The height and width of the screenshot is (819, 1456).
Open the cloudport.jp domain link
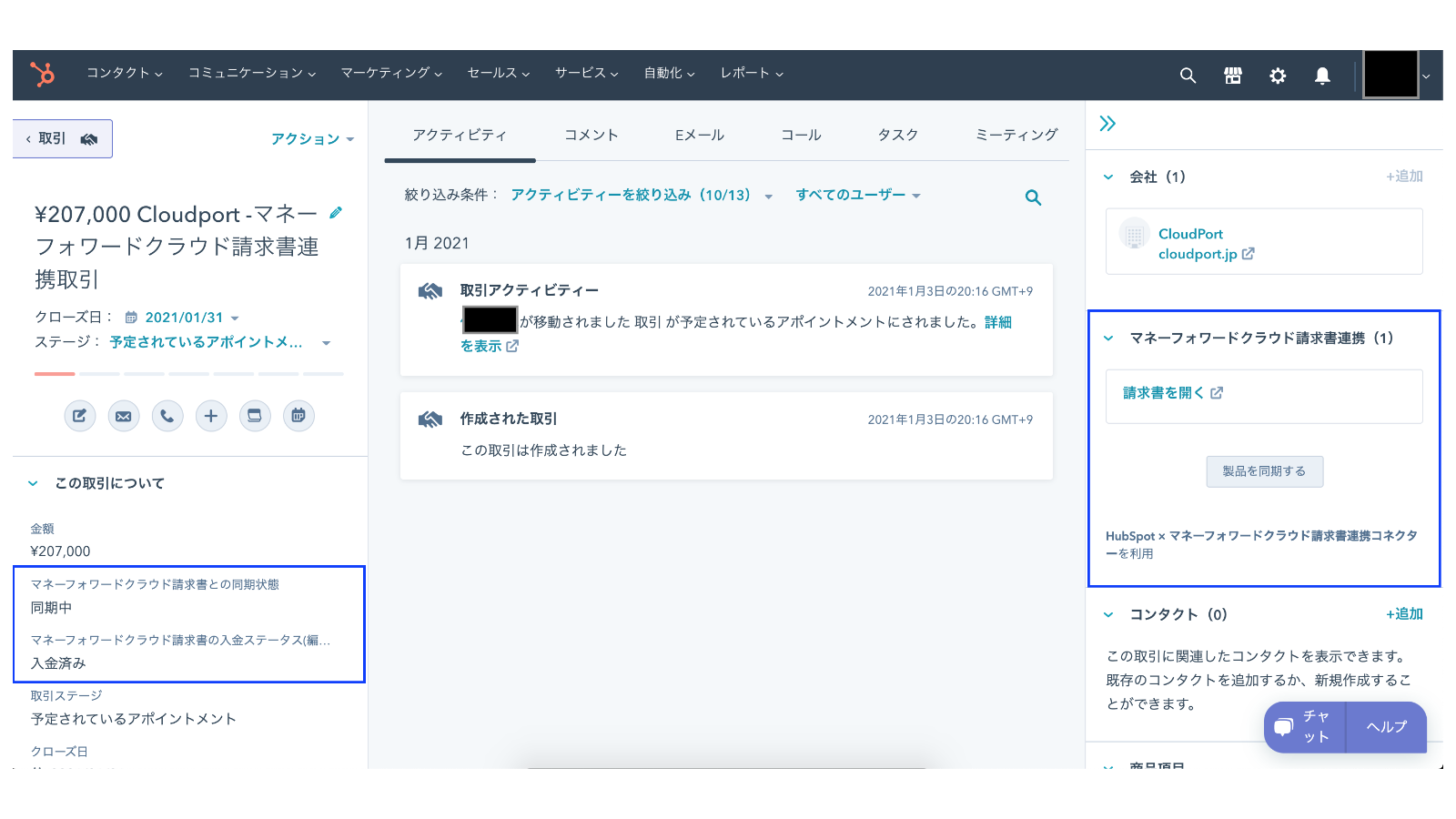(1198, 254)
